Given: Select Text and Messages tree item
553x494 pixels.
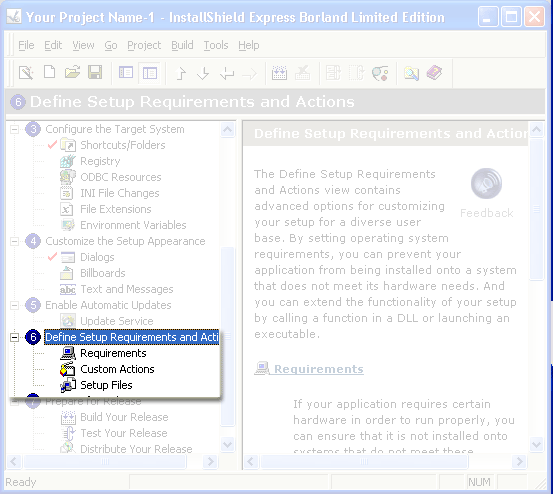Looking at the screenshot, I should click(127, 289).
